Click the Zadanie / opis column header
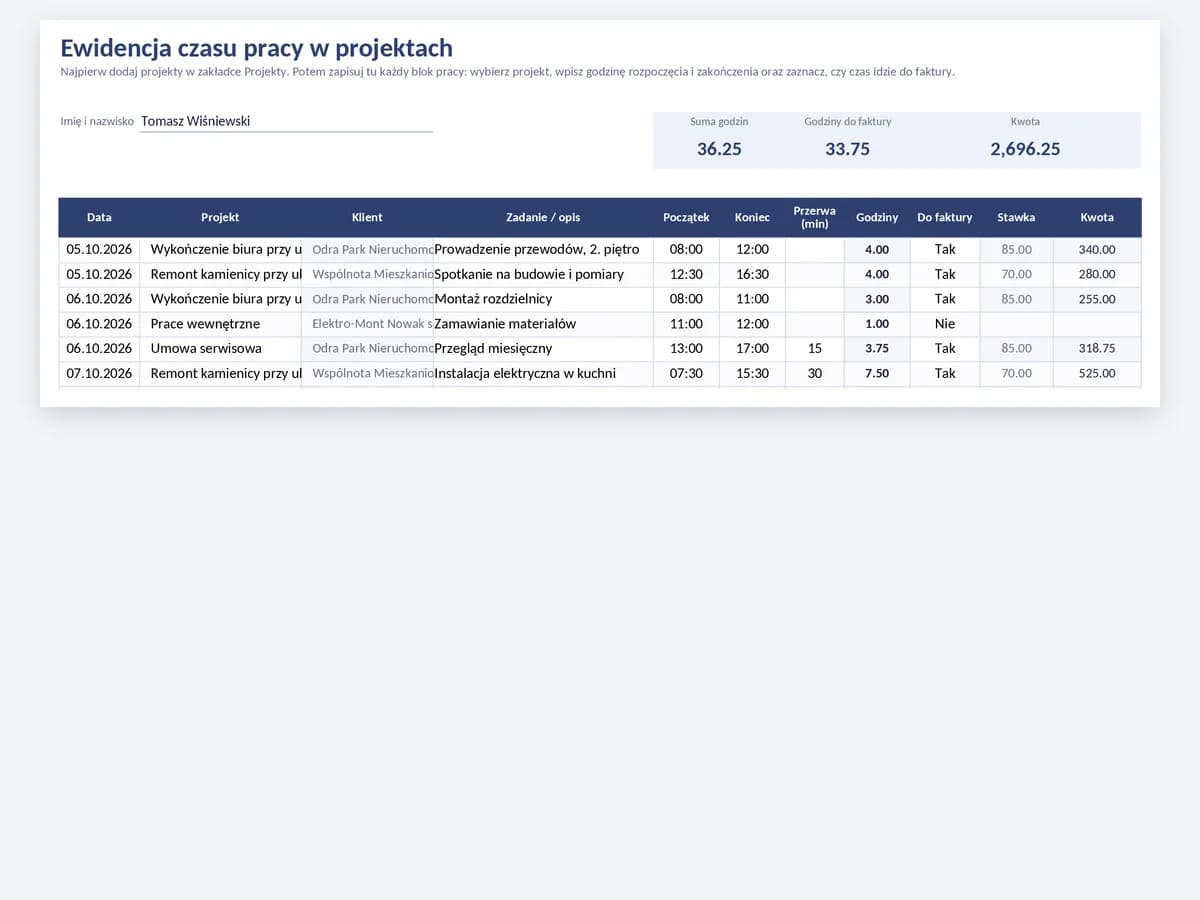Screen dimensions: 1200x900 click(x=543, y=217)
